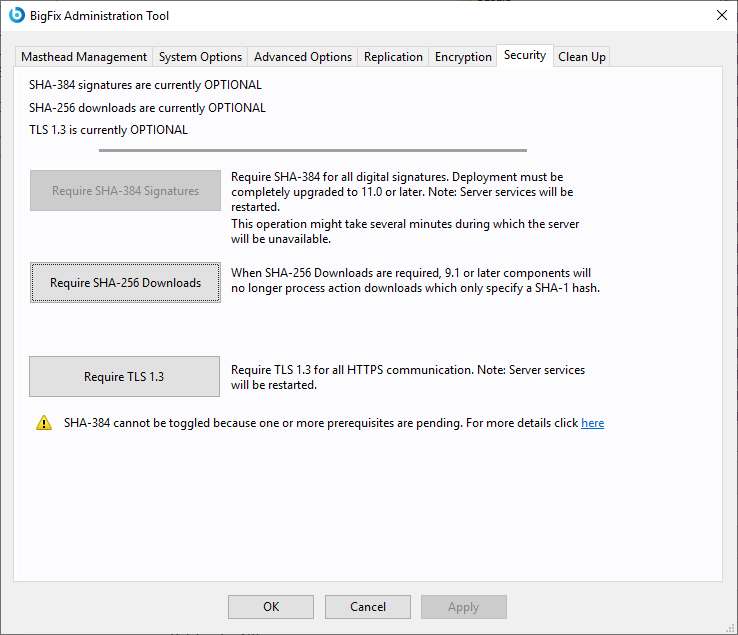The height and width of the screenshot is (635, 738).
Task: Click the yellow warning triangle icon
Action: point(44,423)
